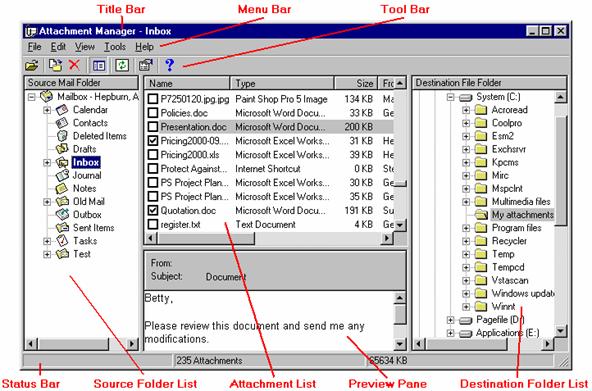This screenshot has width=592, height=391.
Task: Collapse the System (C:) drive node
Action: click(x=450, y=97)
